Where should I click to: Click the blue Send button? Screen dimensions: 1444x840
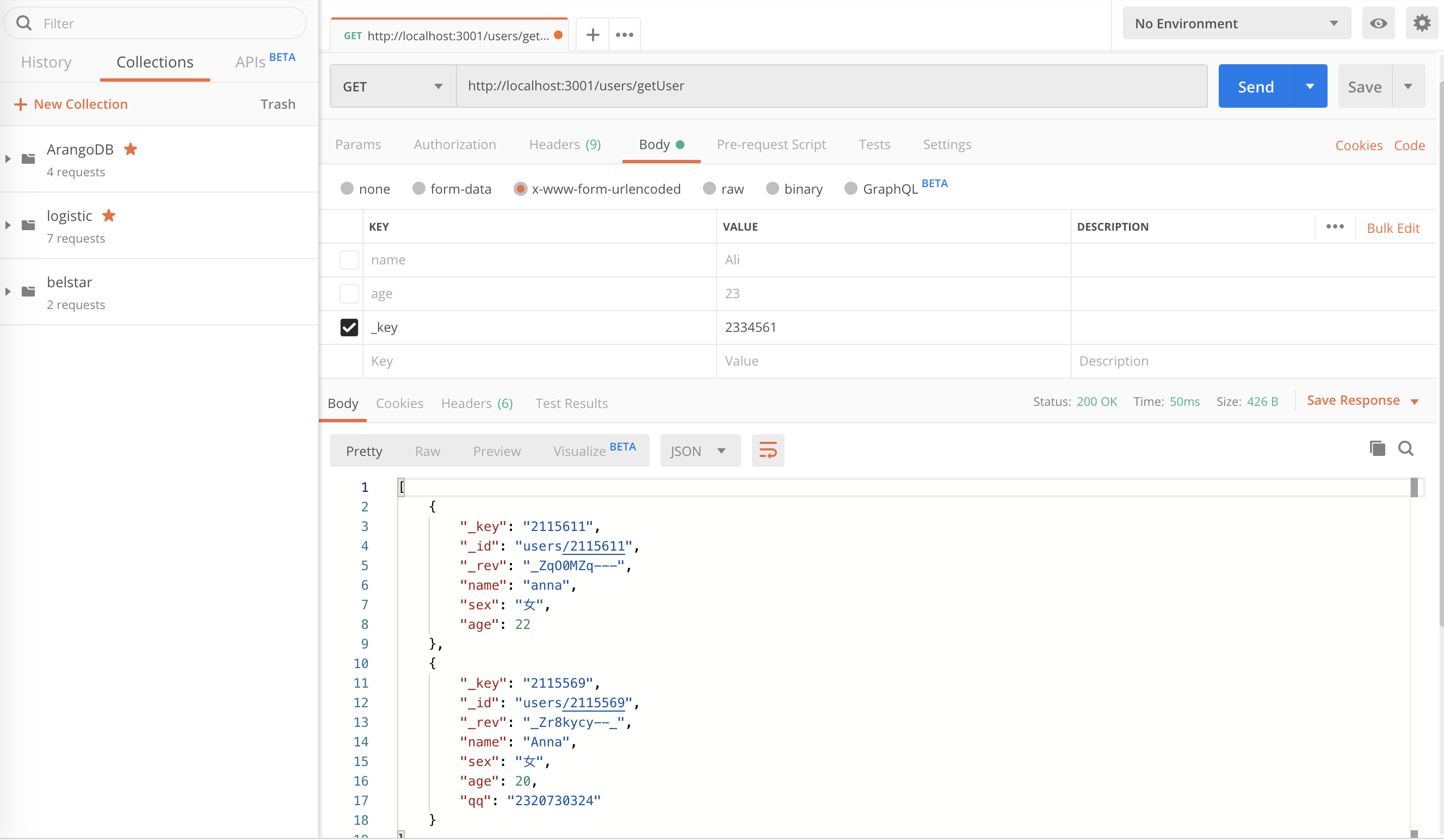click(x=1255, y=87)
